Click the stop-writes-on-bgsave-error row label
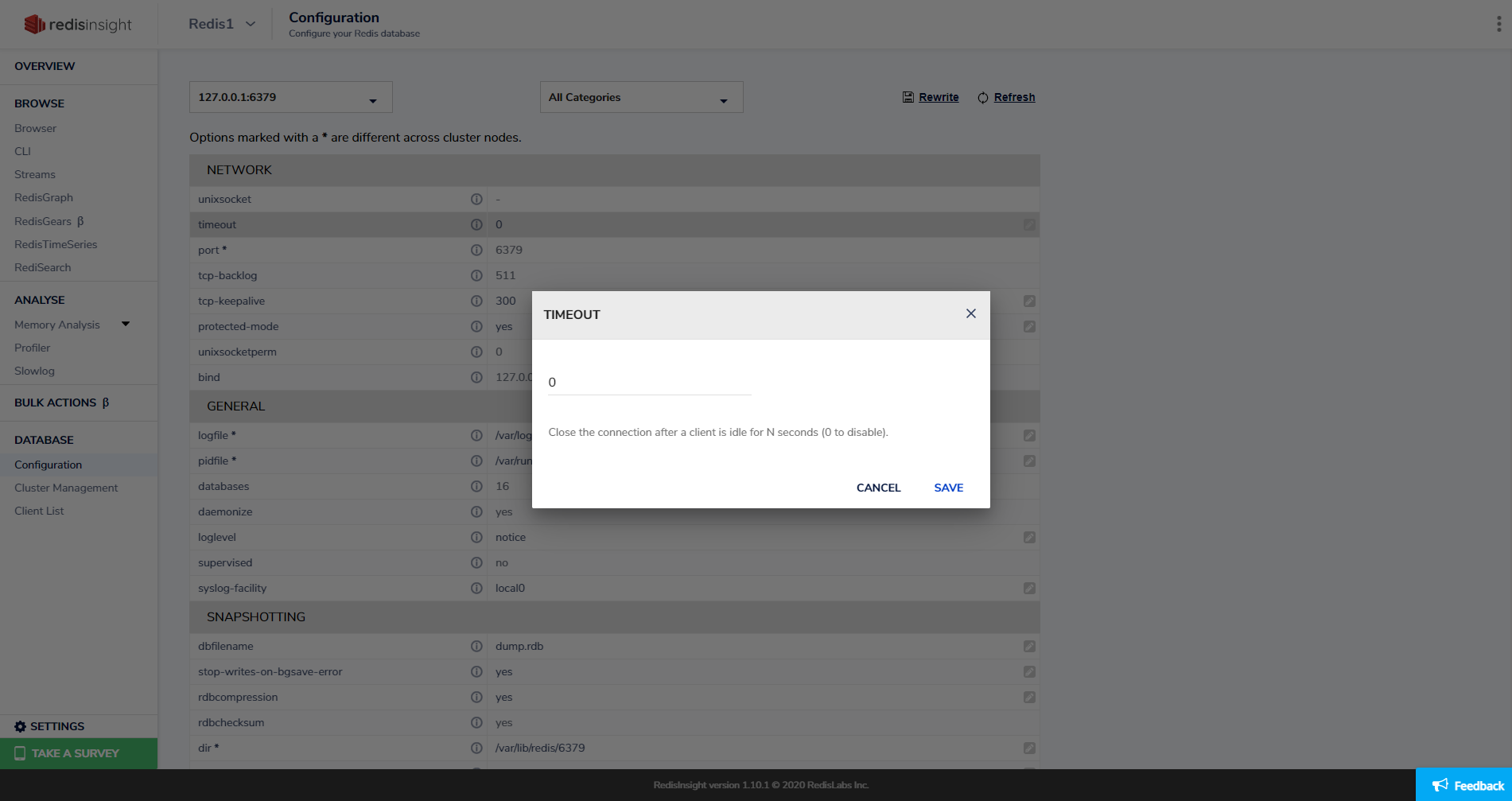 click(x=270, y=671)
